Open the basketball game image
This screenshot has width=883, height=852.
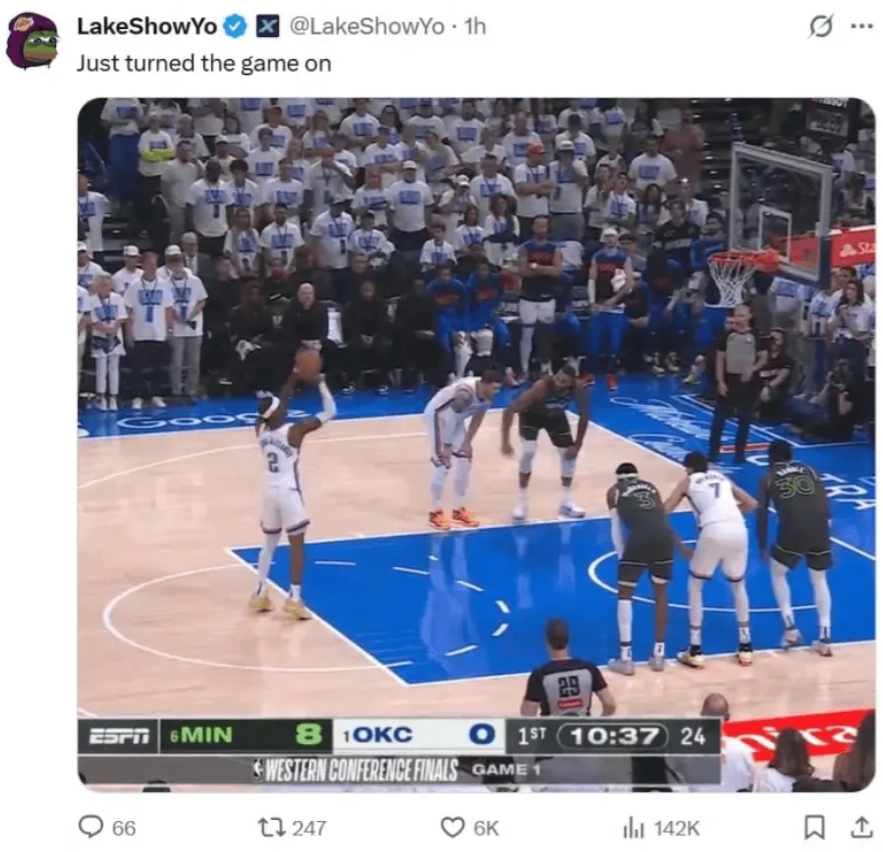tap(476, 445)
